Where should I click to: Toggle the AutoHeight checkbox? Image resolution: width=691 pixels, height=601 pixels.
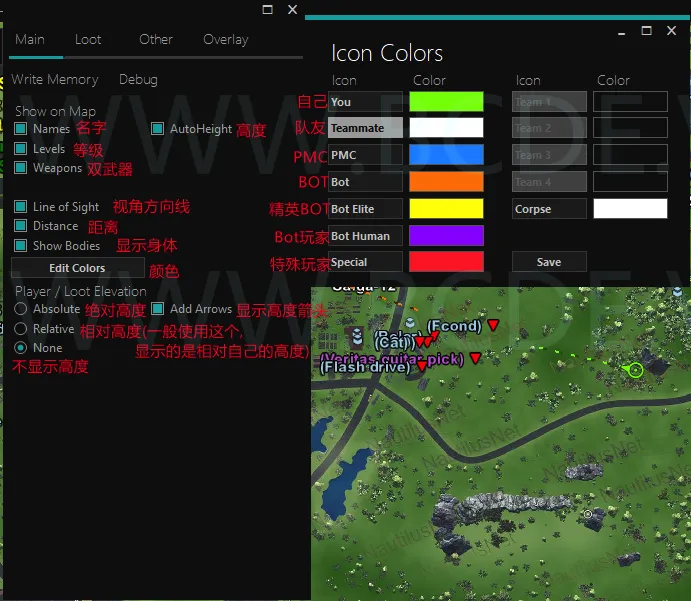[x=157, y=129]
